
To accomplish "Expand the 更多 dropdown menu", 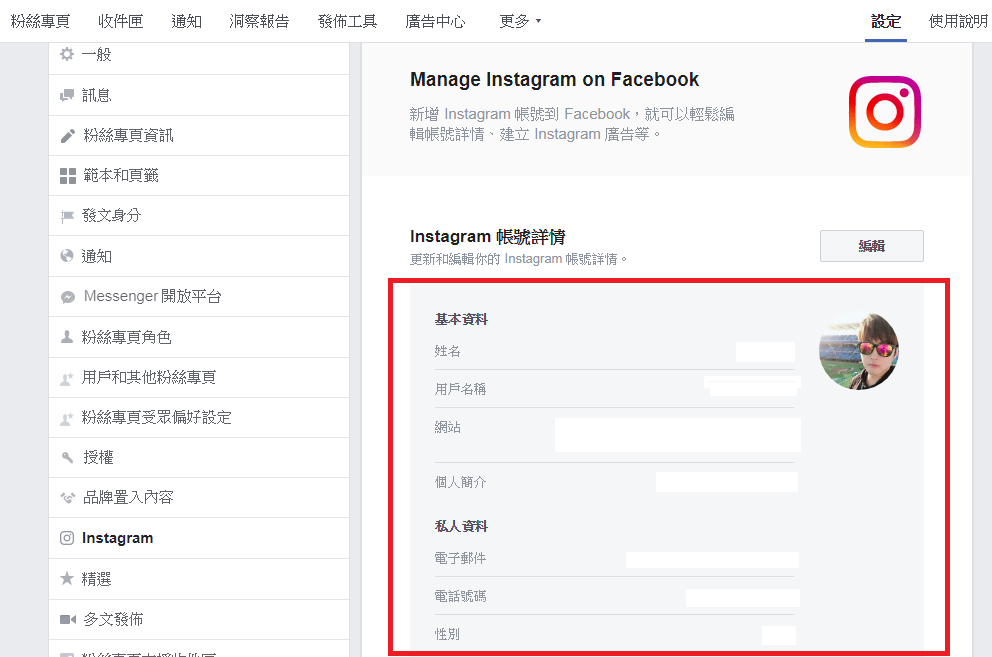I will (520, 21).
